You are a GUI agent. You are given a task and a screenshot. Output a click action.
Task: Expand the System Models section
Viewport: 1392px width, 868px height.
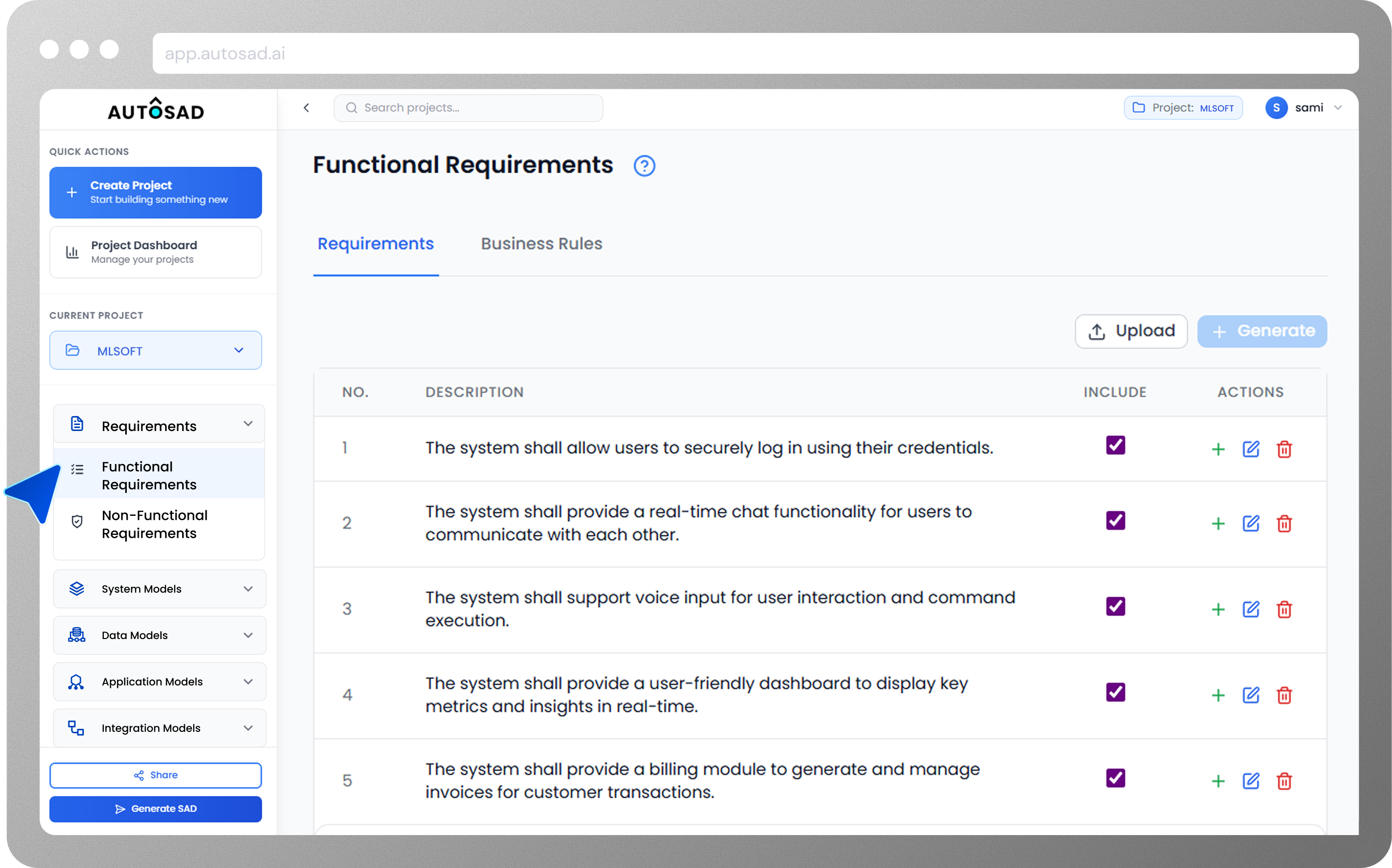(160, 589)
